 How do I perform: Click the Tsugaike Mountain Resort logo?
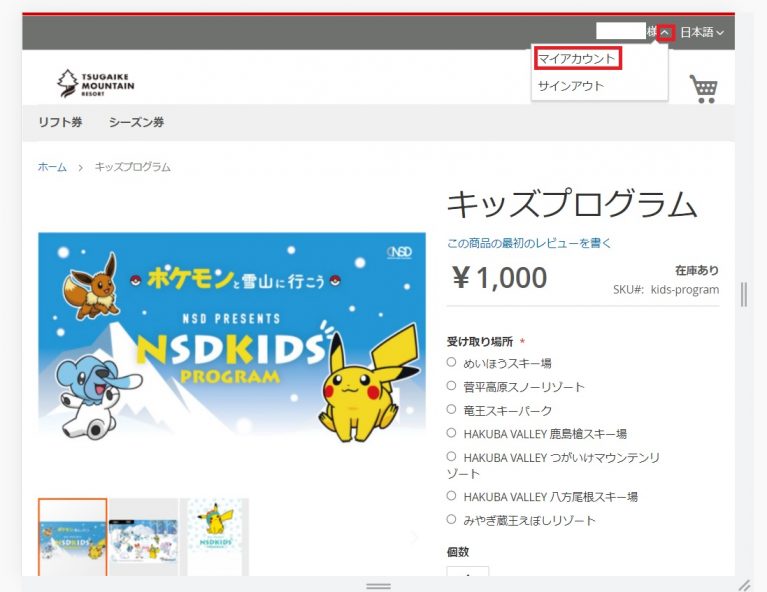[95, 83]
